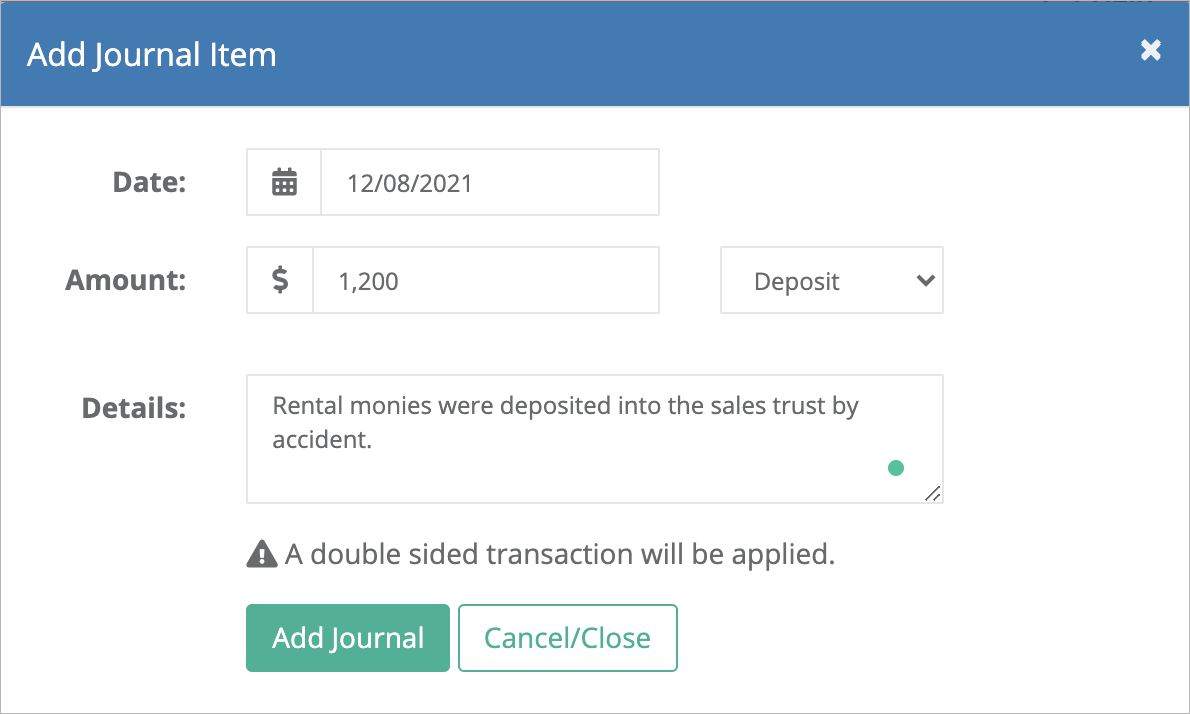Screen dimensions: 1190x714
Task: Tap the alert icon before the double-sided warning
Action: [261, 553]
